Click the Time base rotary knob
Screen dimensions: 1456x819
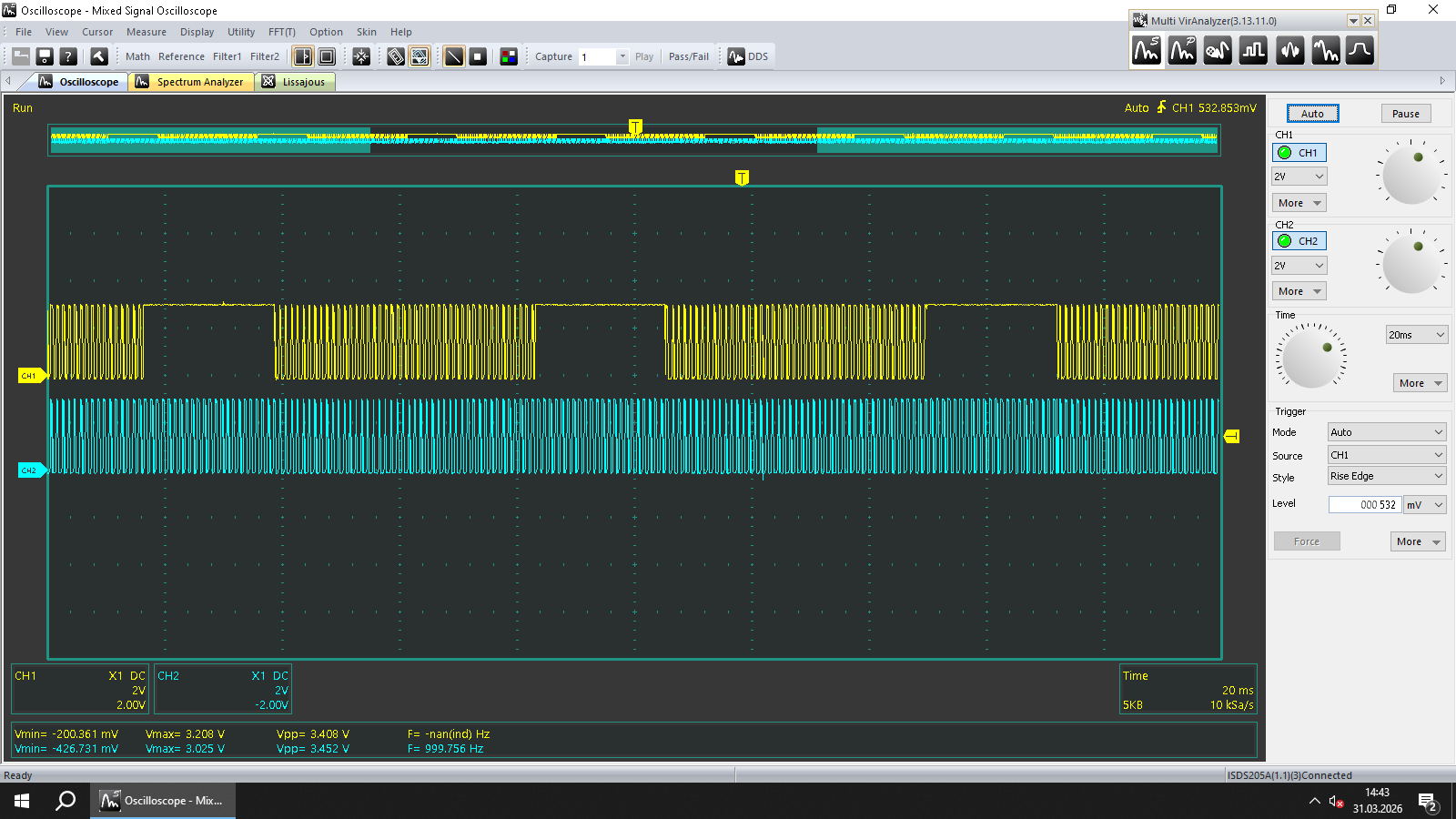[1310, 358]
